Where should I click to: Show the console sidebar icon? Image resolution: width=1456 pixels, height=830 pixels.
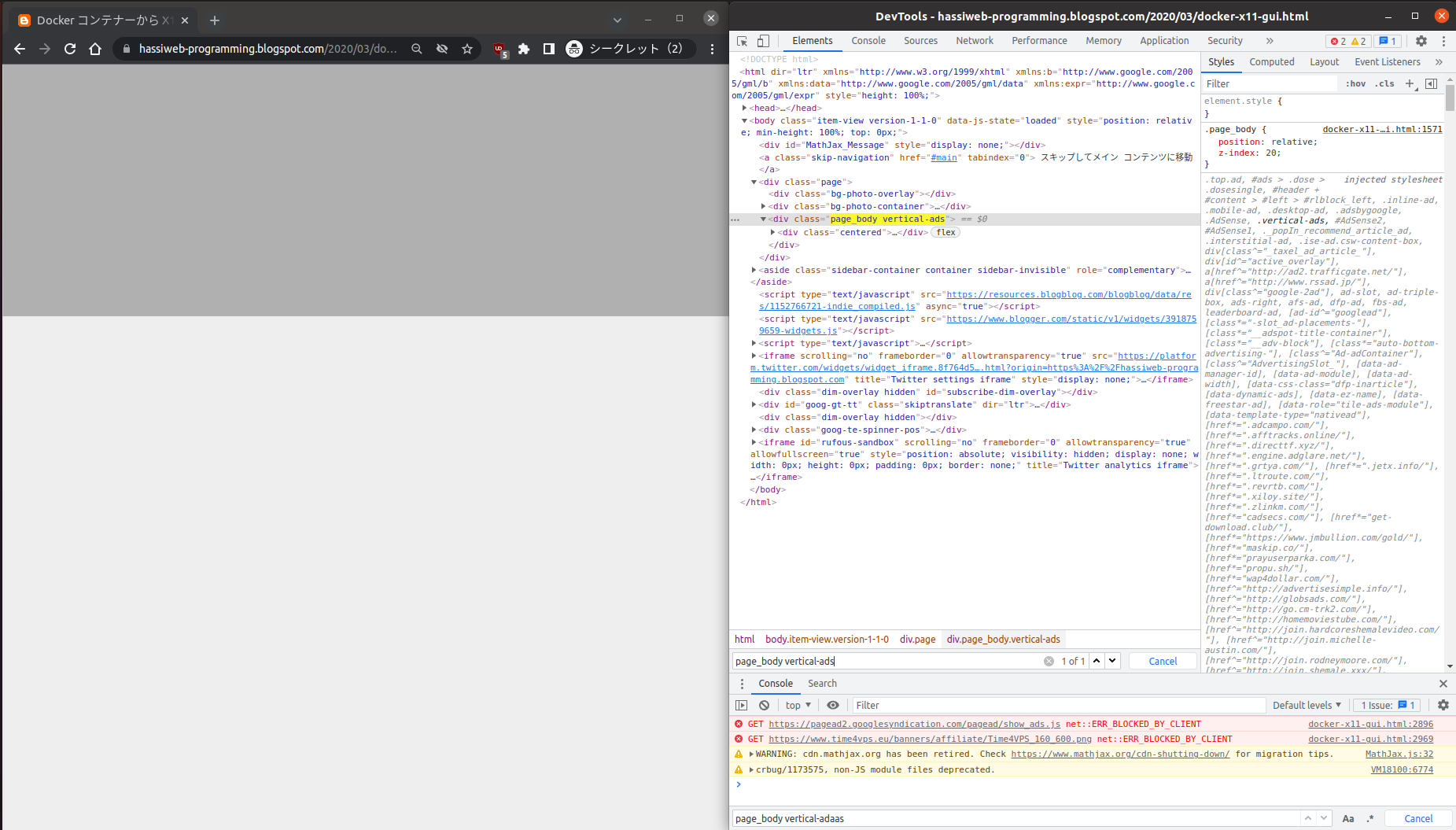[742, 706]
